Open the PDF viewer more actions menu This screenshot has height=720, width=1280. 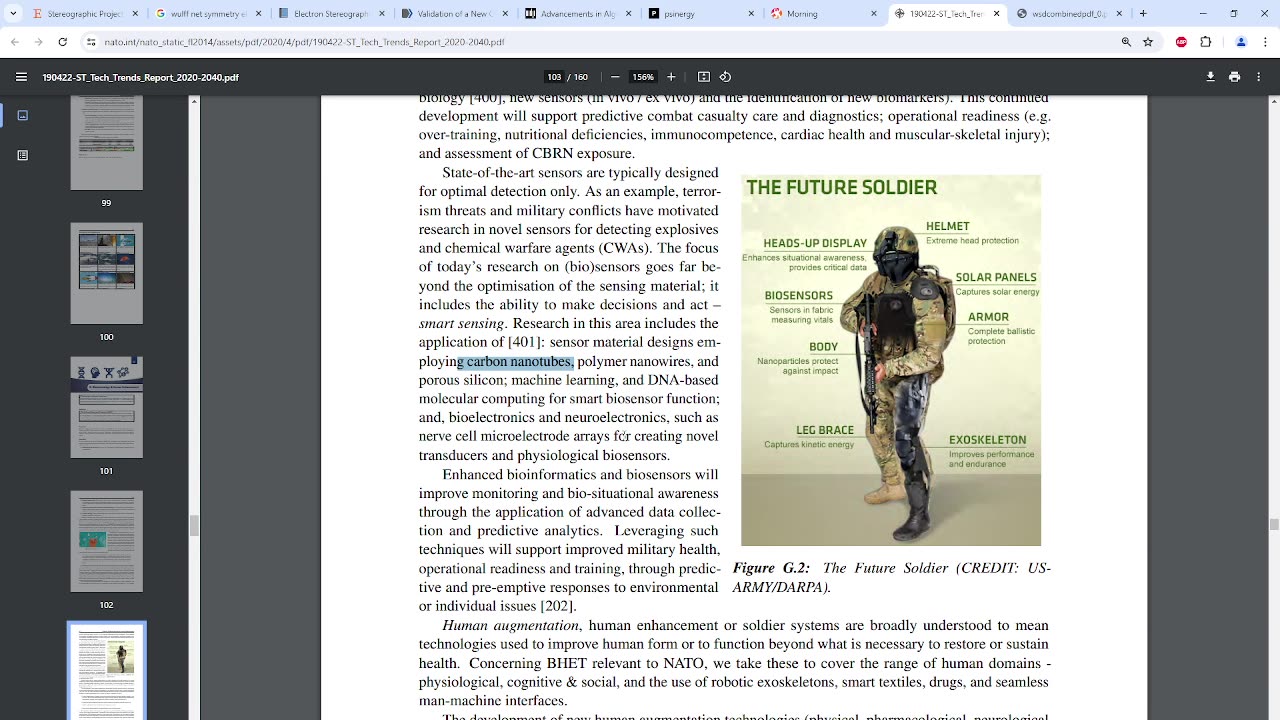point(1258,77)
